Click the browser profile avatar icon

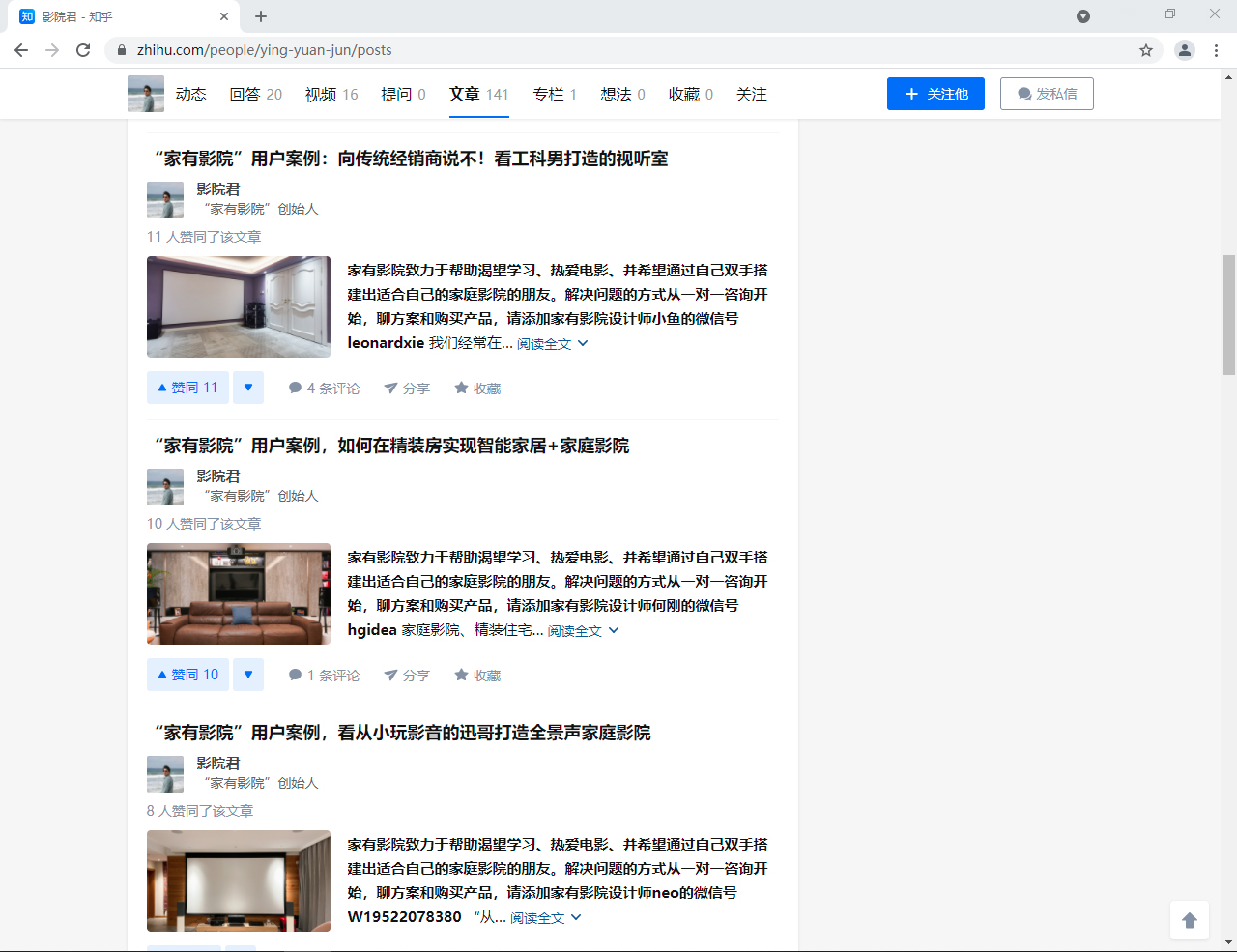(1185, 49)
